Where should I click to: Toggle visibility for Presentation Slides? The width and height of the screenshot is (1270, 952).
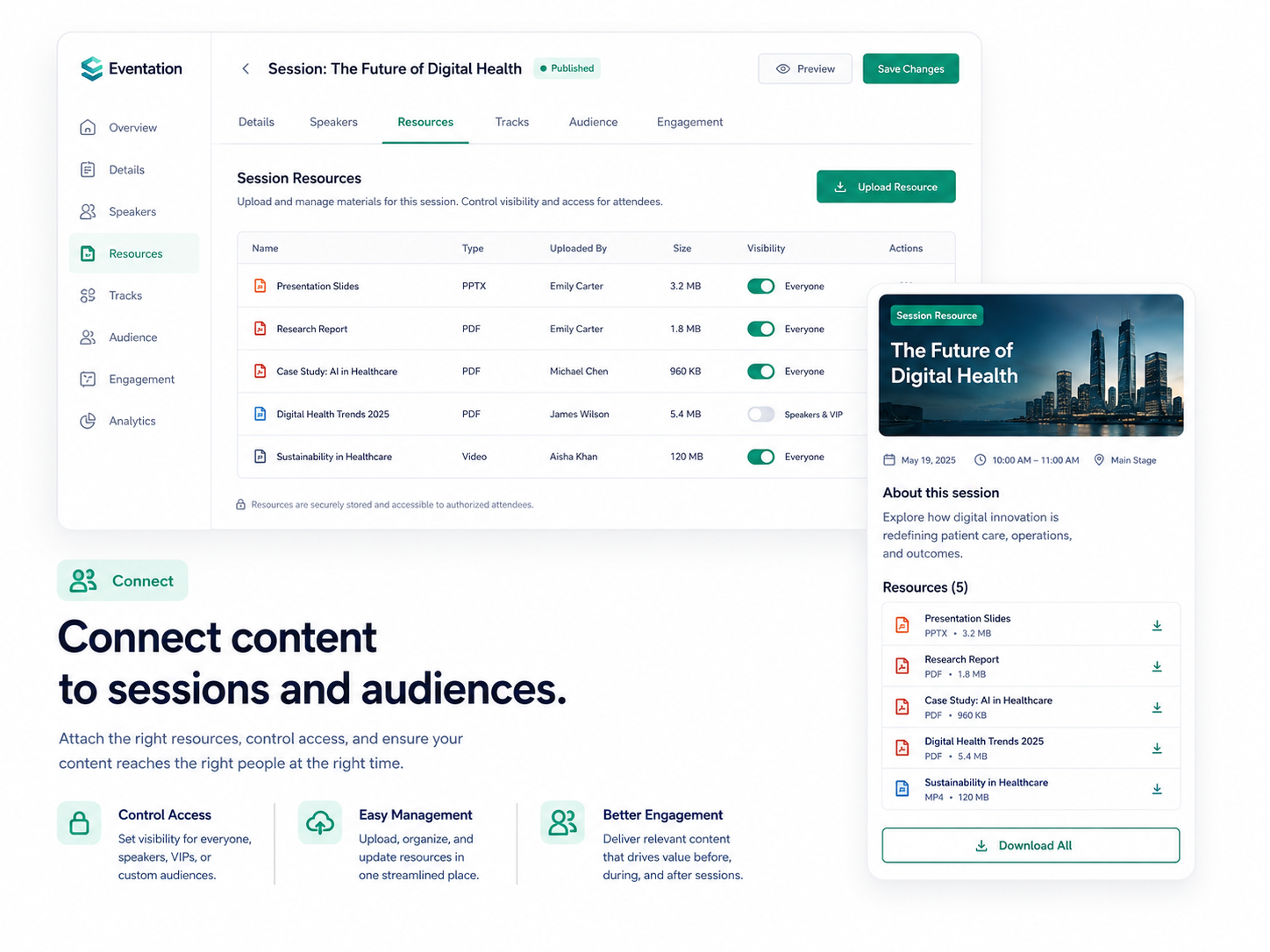(x=760, y=287)
